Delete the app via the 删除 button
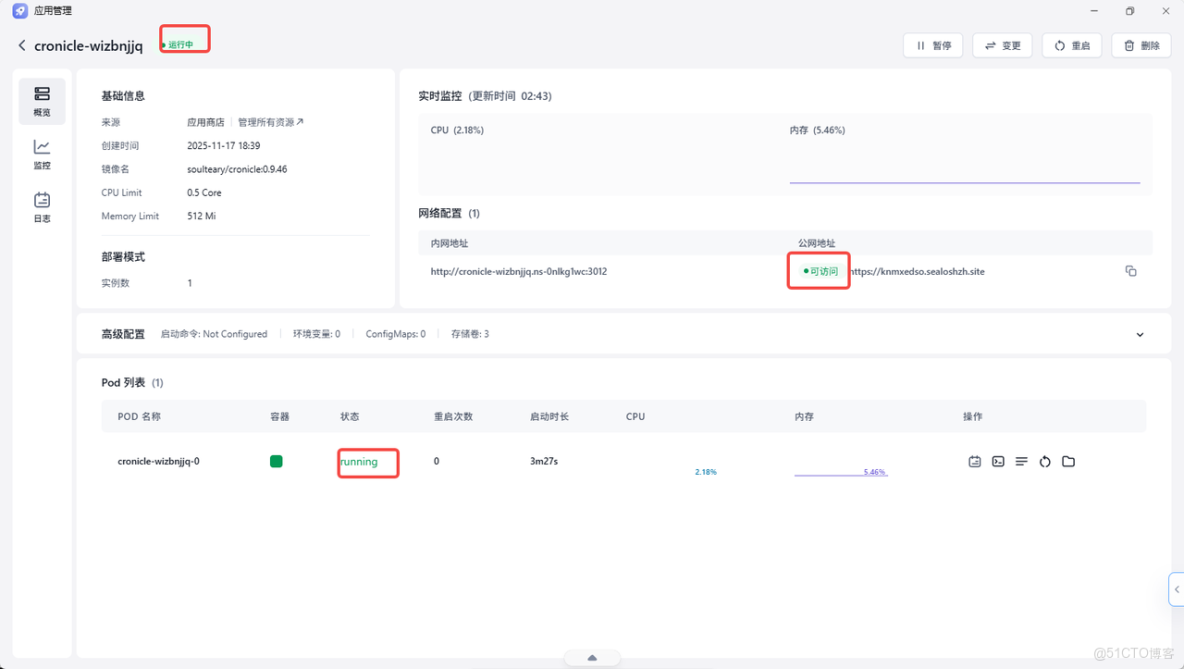 click(x=1140, y=45)
